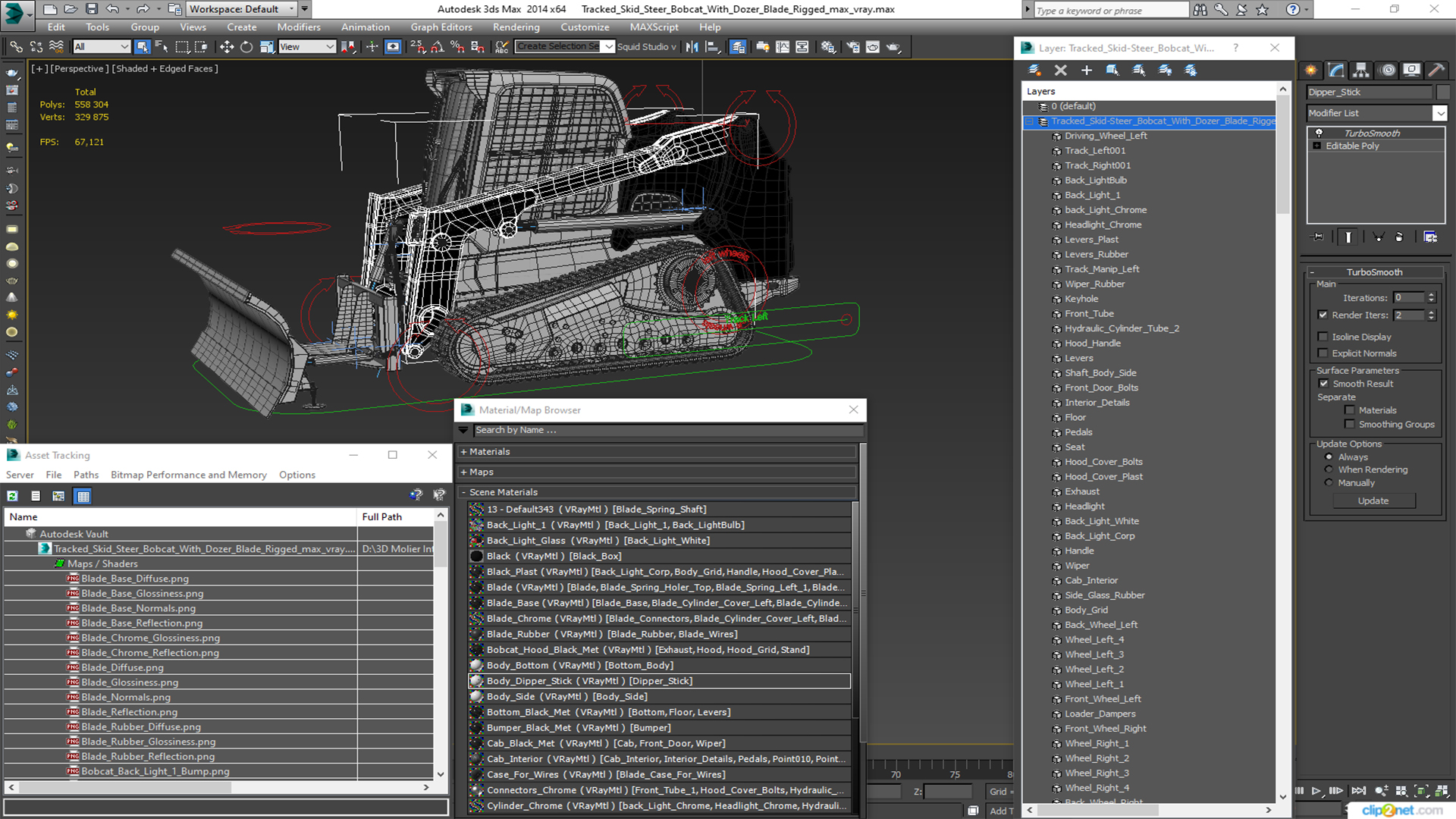The image size is (1456, 819).
Task: Open the Utilities command panel tab
Action: pos(1436,71)
